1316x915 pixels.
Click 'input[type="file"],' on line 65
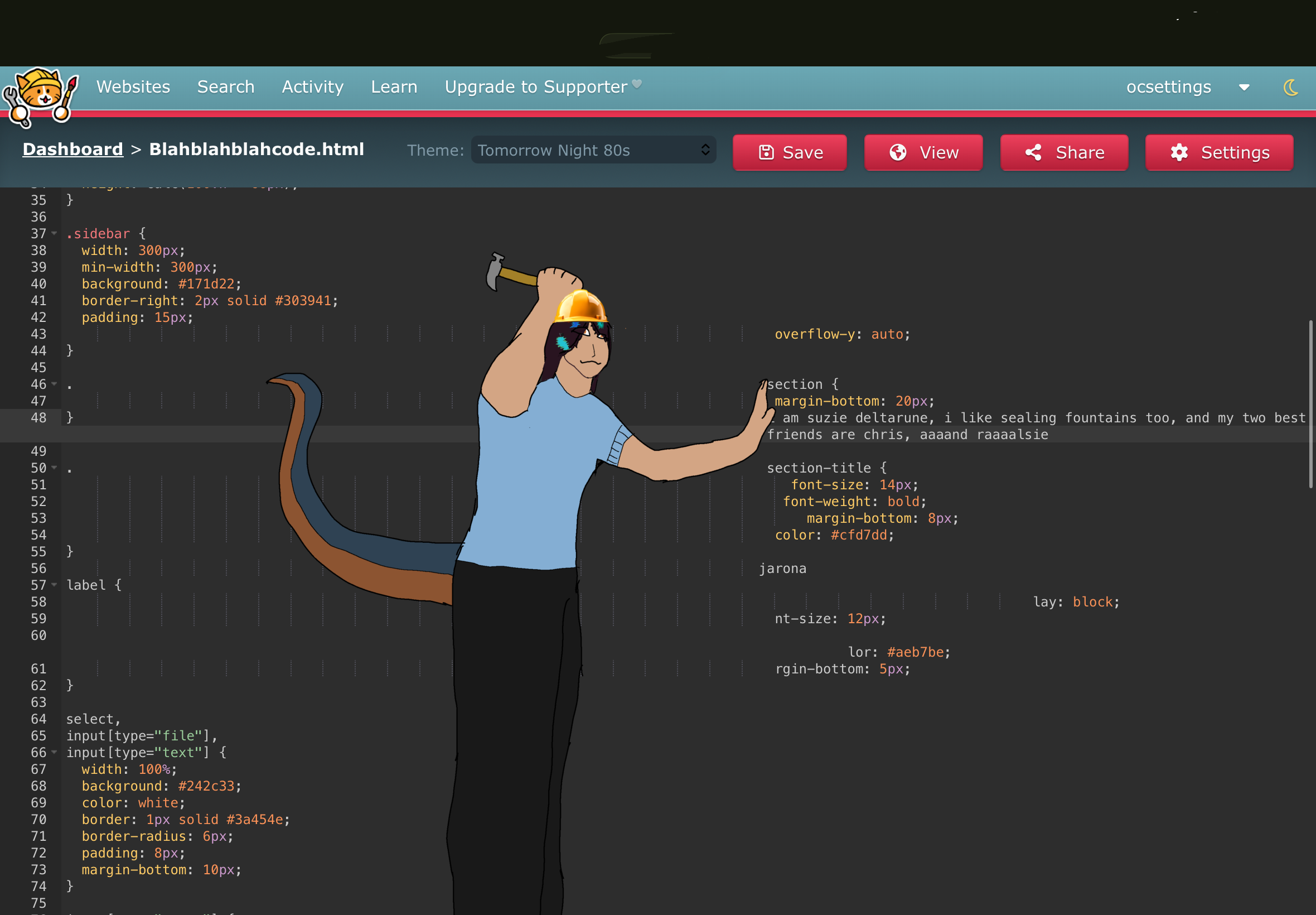142,735
